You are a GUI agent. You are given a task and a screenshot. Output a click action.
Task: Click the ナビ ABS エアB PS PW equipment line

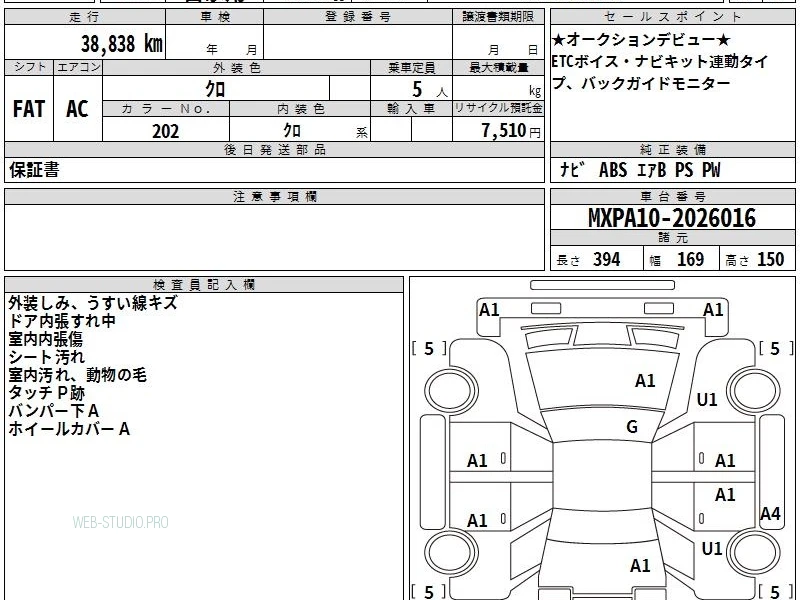tap(640, 170)
